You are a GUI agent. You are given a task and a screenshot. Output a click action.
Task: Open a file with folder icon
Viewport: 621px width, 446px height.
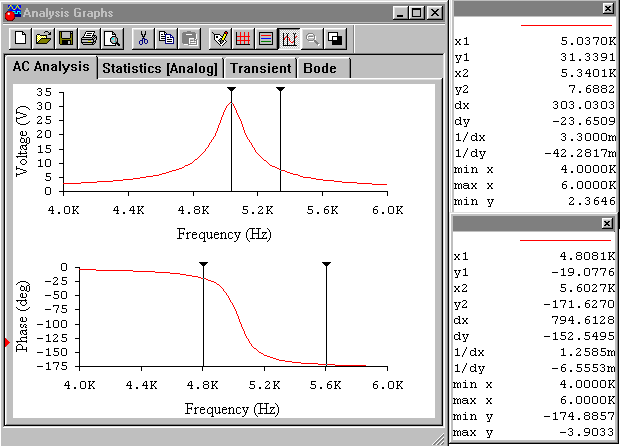coord(44,38)
